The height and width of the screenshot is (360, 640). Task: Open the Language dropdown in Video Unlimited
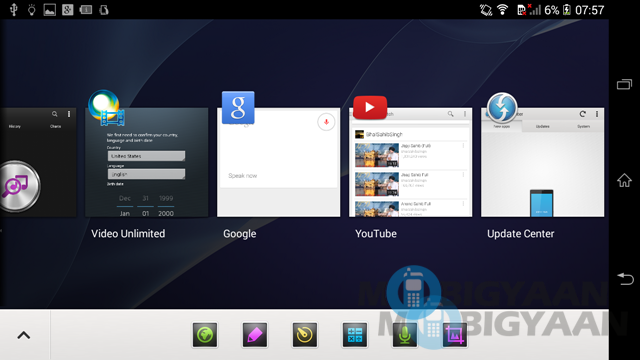(x=146, y=174)
